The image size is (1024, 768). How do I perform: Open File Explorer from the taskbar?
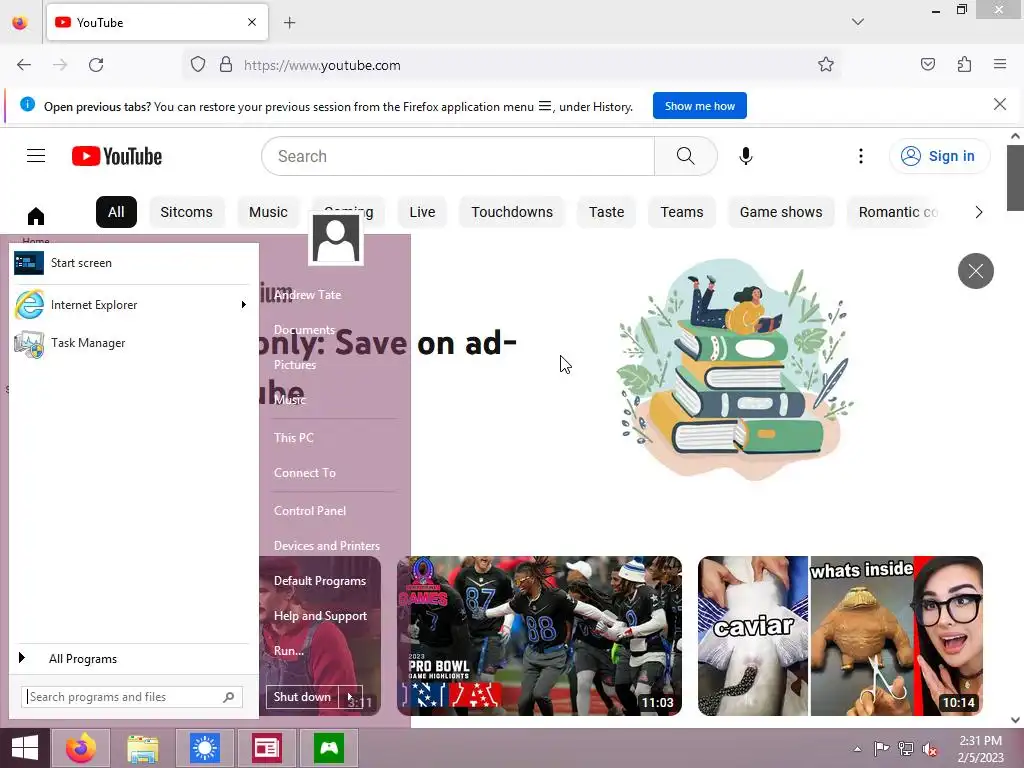pos(142,748)
